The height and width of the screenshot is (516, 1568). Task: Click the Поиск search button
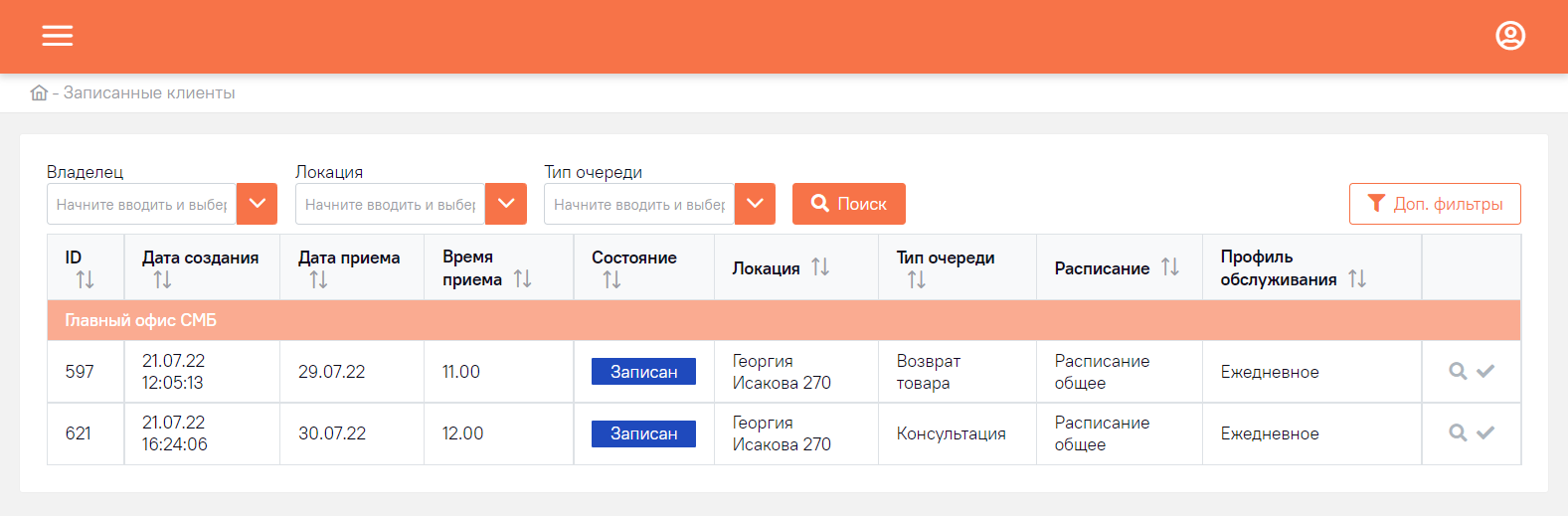(x=849, y=204)
